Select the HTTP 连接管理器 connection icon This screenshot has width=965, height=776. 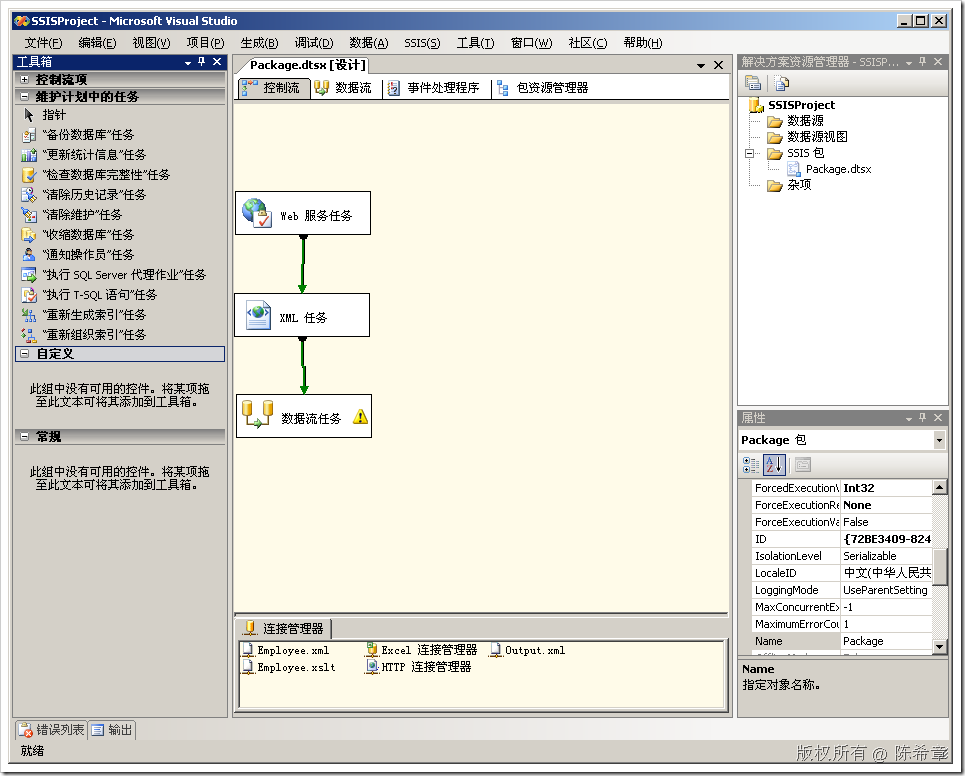tap(372, 666)
